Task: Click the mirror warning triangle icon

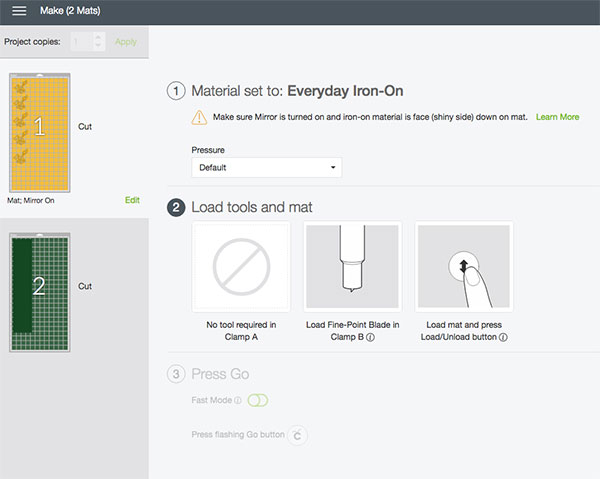Action: (199, 117)
